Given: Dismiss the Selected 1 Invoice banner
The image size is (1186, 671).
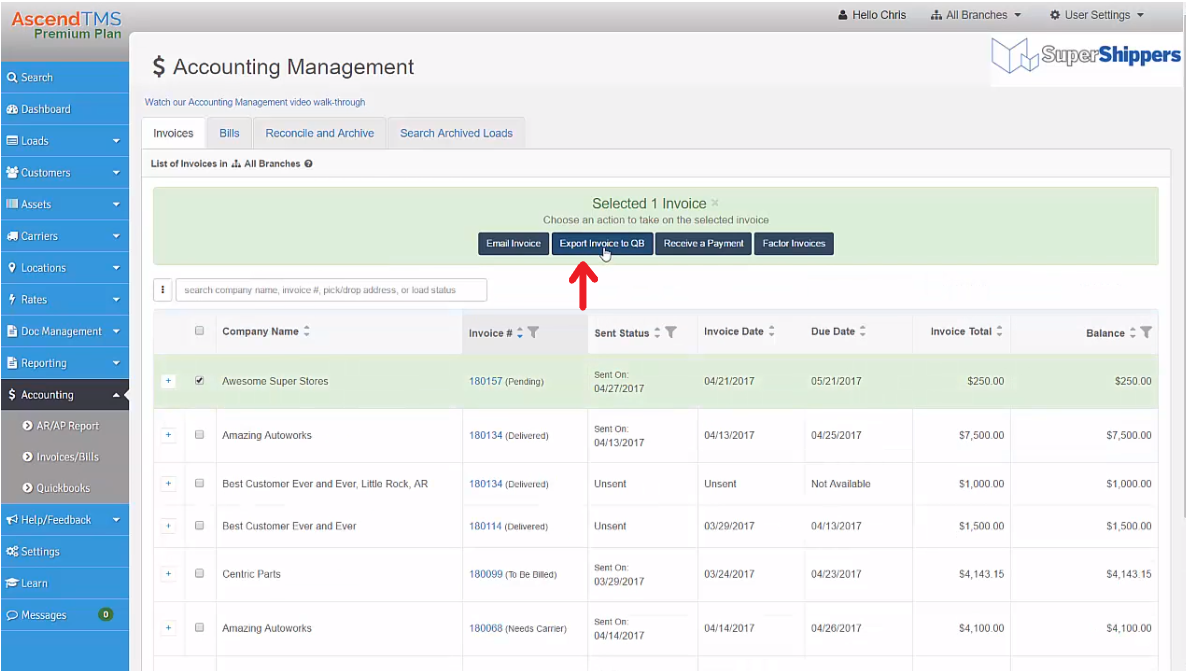Looking at the screenshot, I should point(715,203).
